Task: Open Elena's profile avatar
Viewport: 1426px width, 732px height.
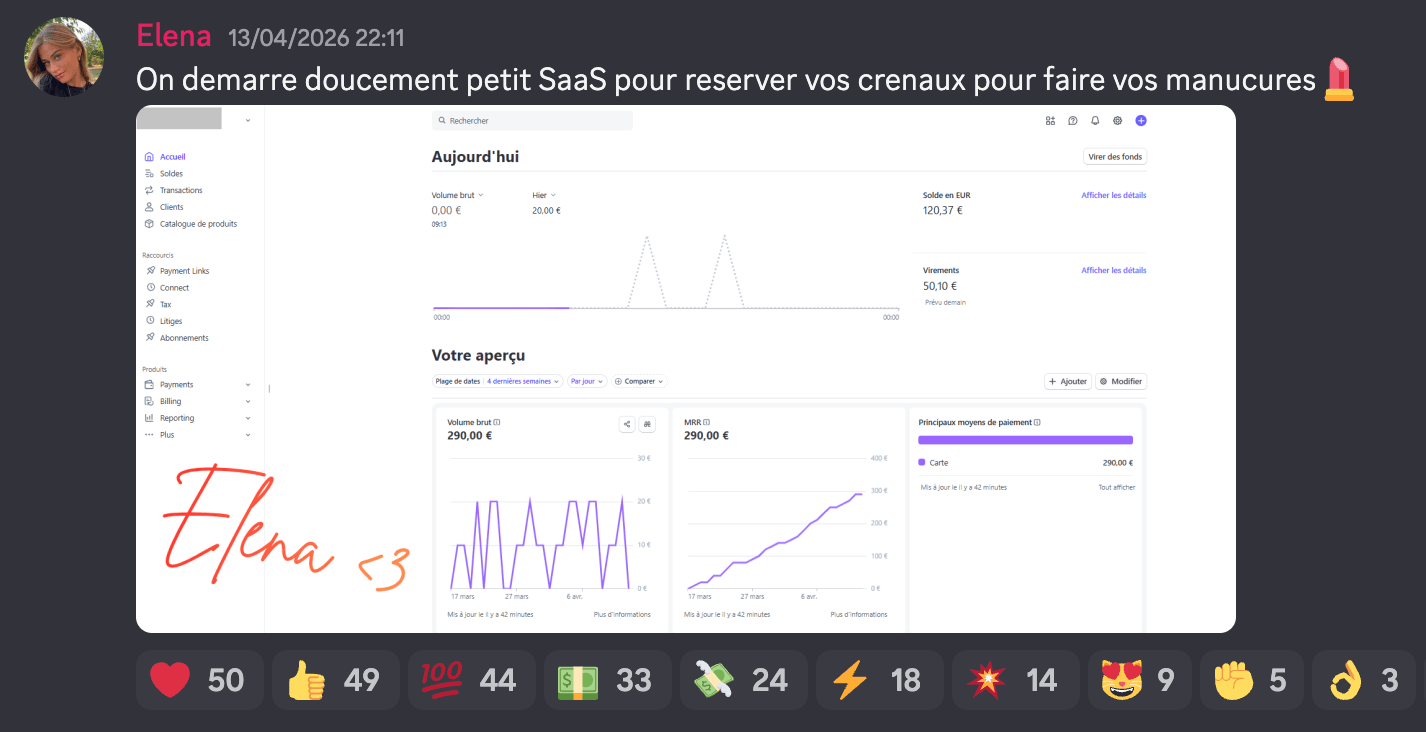Action: point(64,57)
